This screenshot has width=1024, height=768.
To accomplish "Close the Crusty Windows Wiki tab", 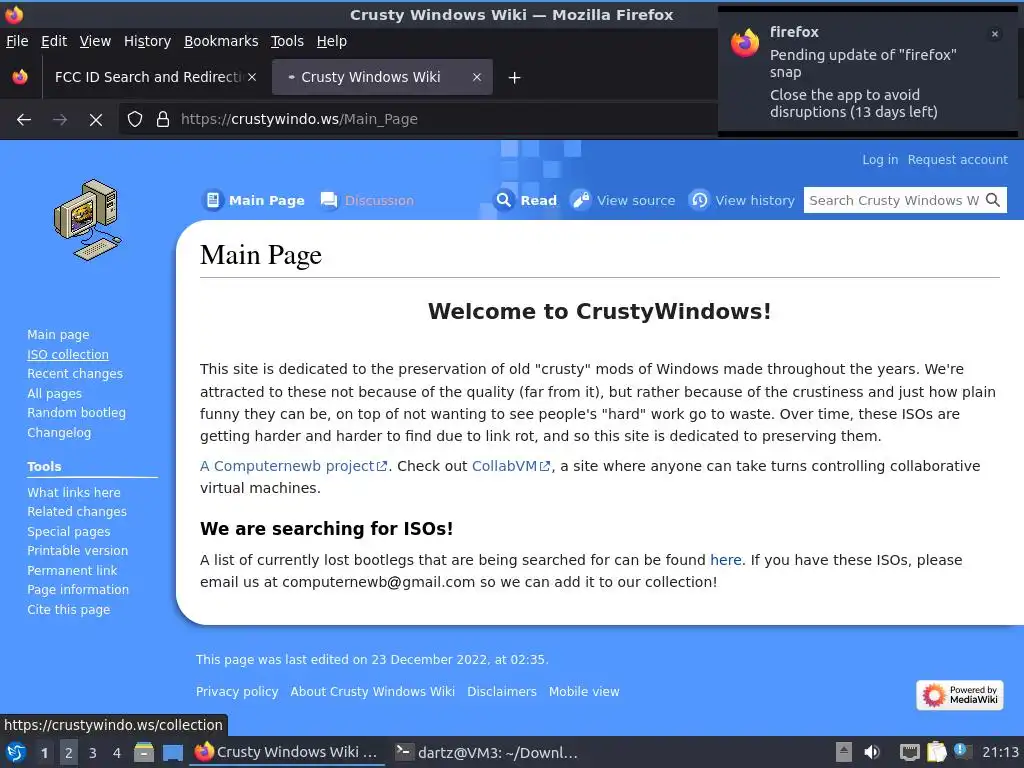I will click(x=477, y=77).
